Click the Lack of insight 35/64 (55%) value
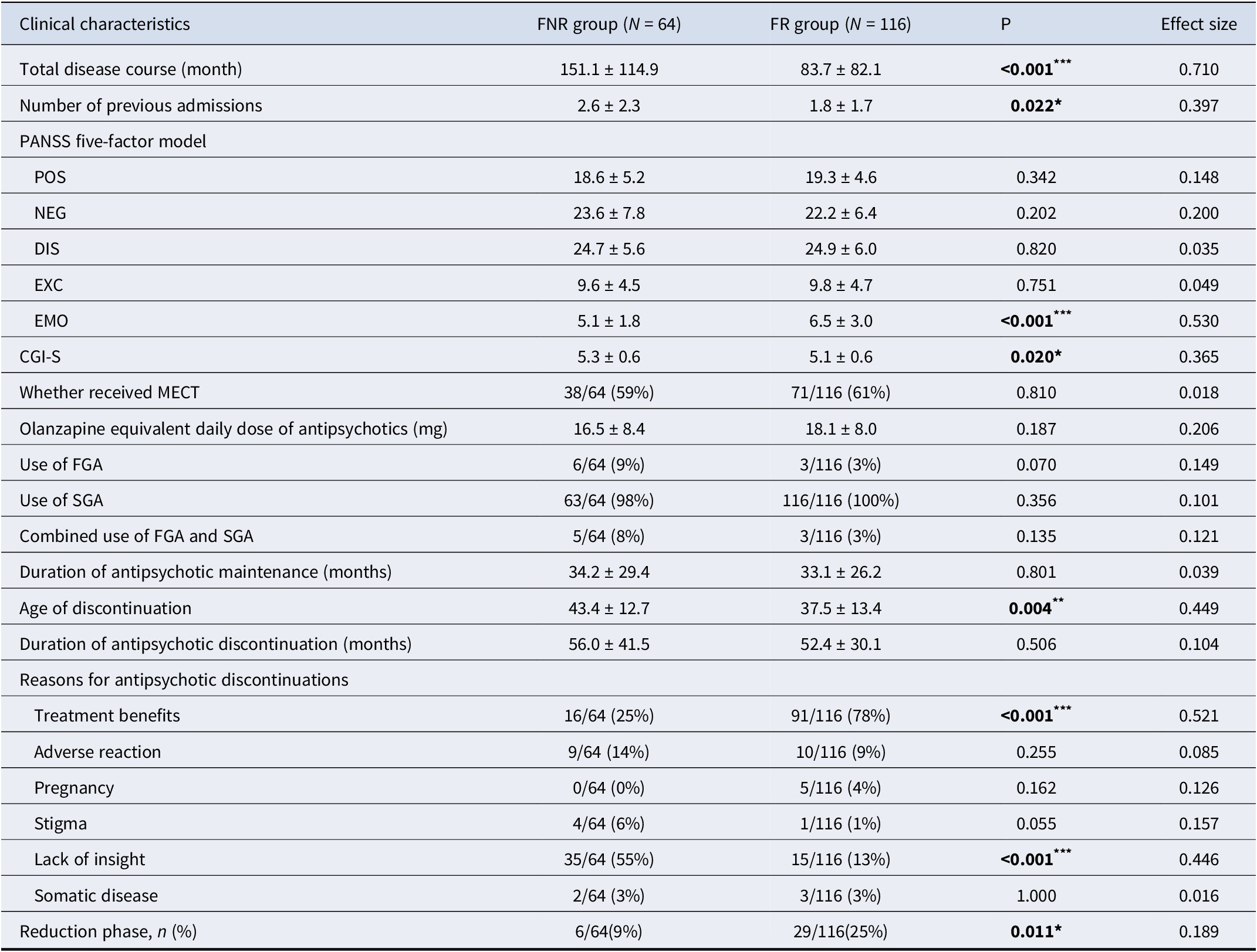1257x952 pixels. (609, 859)
